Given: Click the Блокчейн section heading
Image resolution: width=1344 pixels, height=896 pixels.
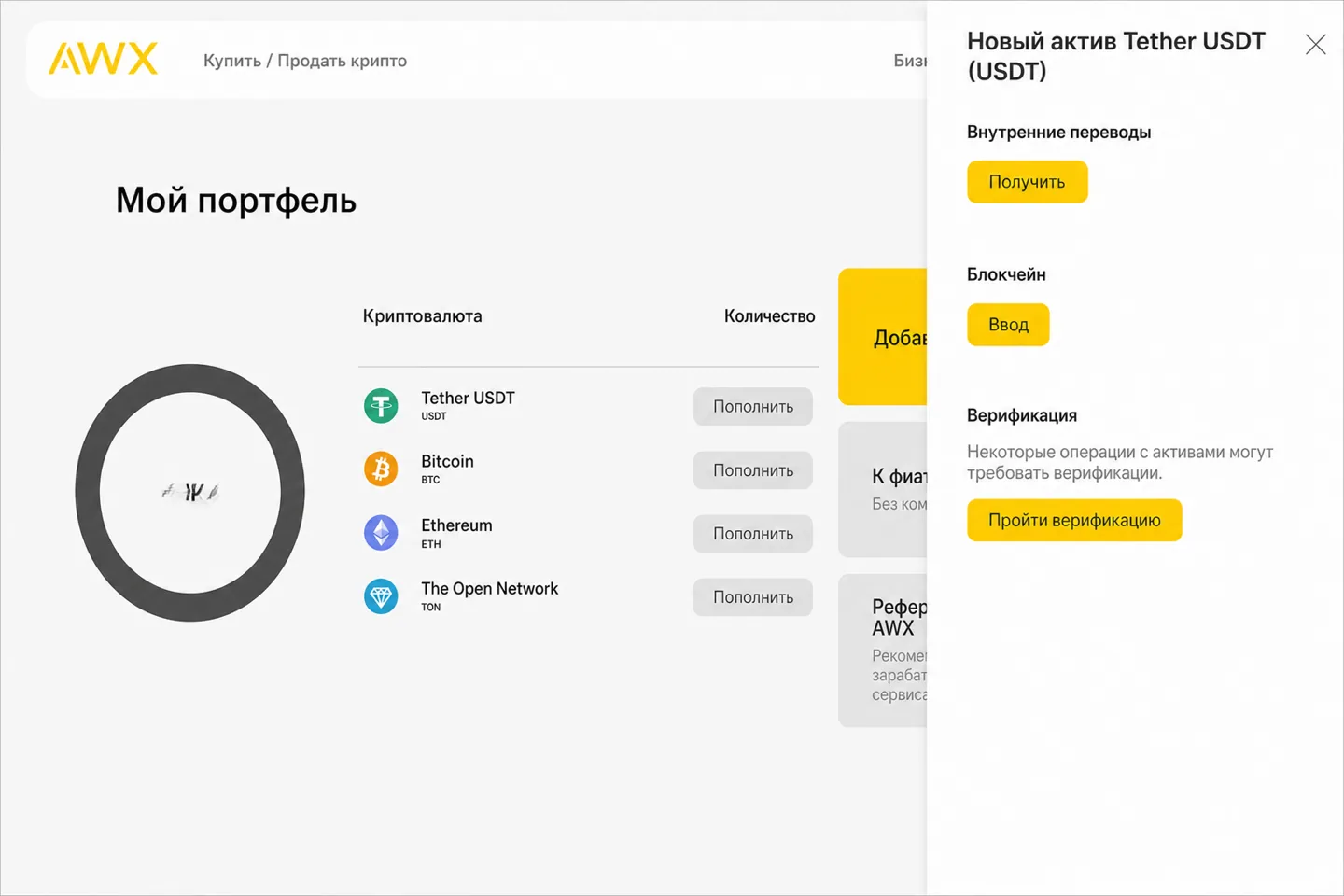Looking at the screenshot, I should (x=1006, y=274).
